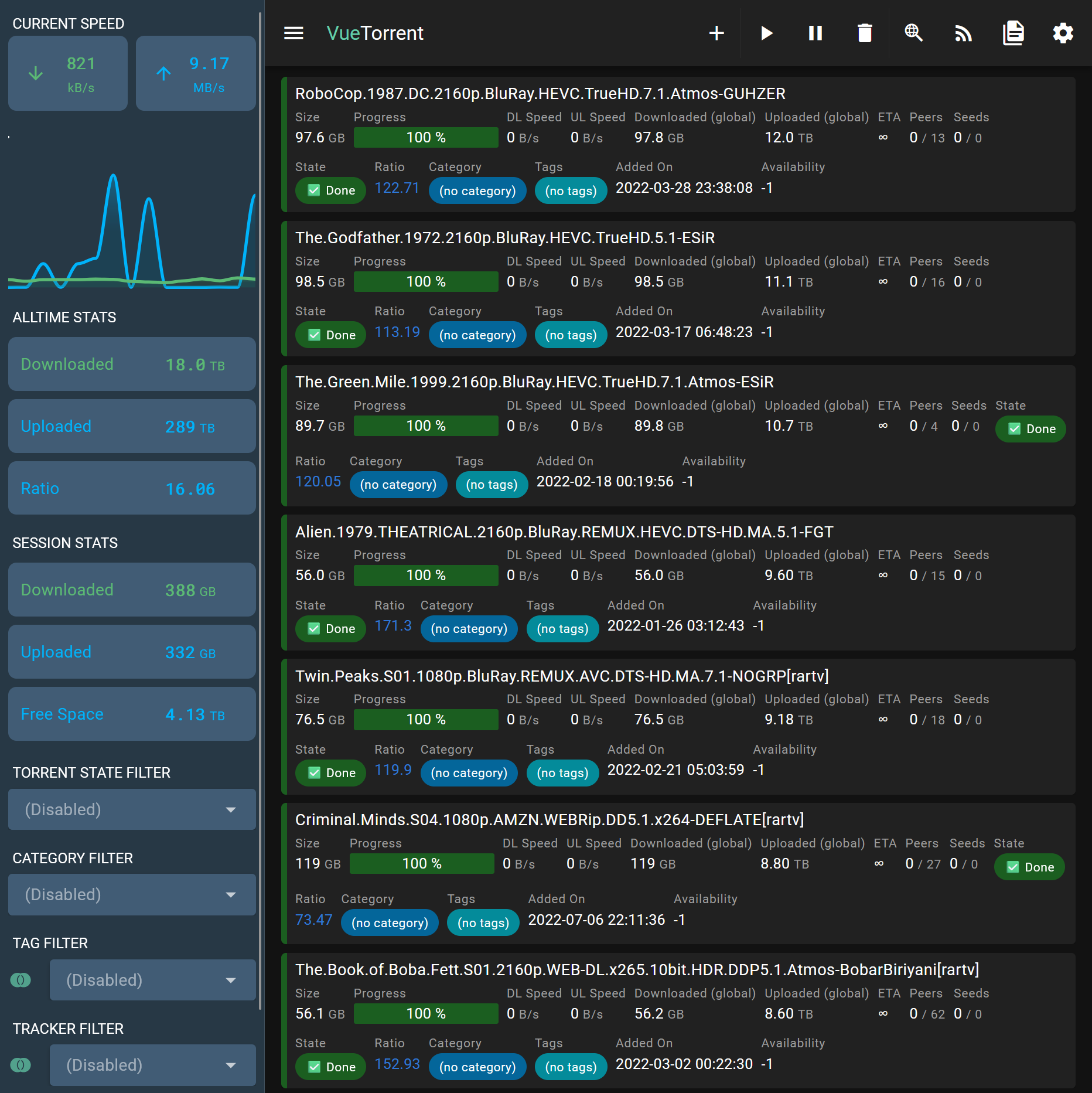Click the add torrent plus icon
This screenshot has height=1093, width=1092.
click(x=716, y=33)
